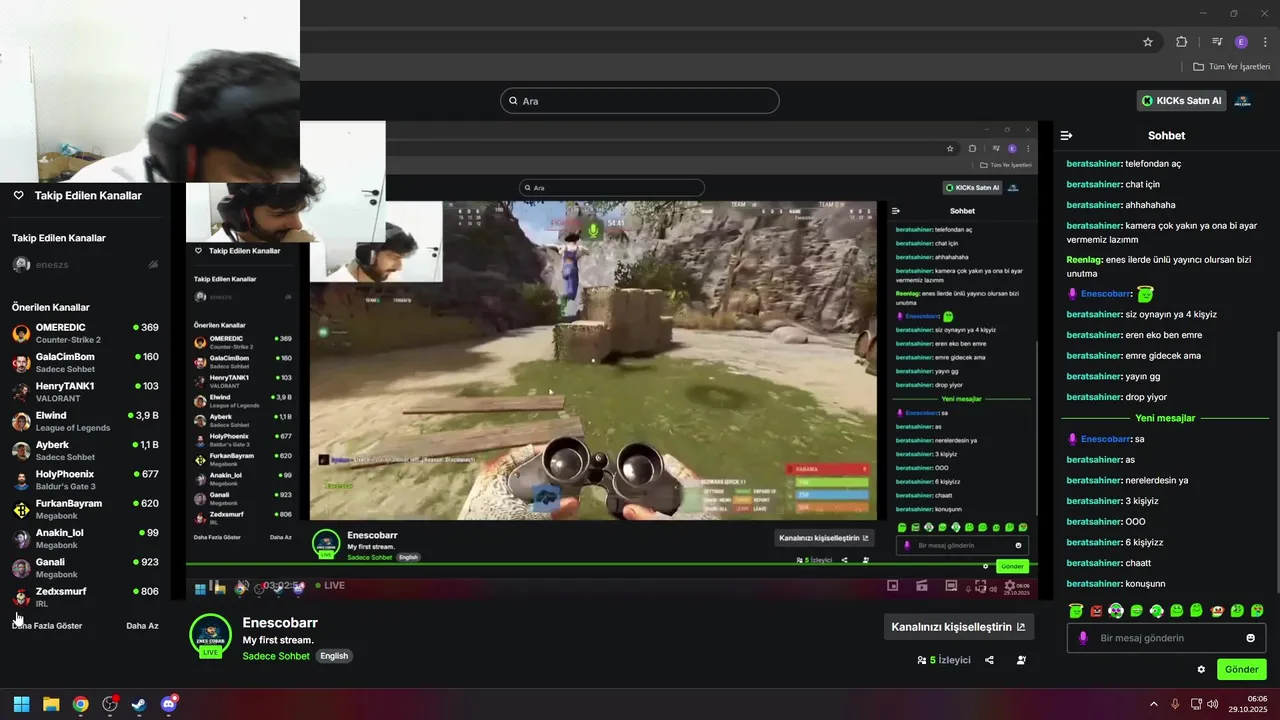Toggle mini player icon in player controls
1280x720 pixels.
pyautogui.click(x=893, y=586)
